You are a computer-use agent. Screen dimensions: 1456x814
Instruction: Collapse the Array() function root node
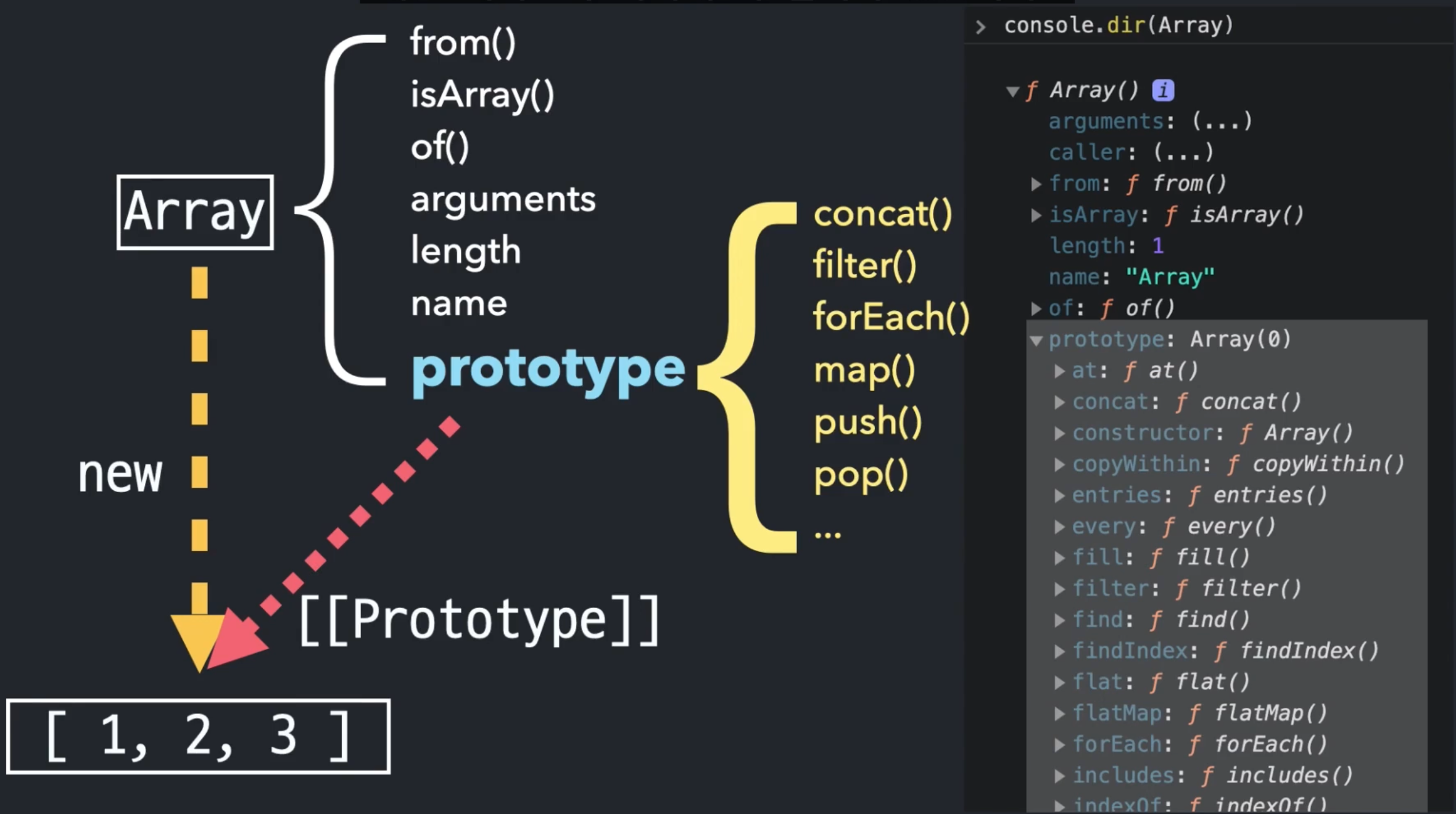(x=1012, y=92)
